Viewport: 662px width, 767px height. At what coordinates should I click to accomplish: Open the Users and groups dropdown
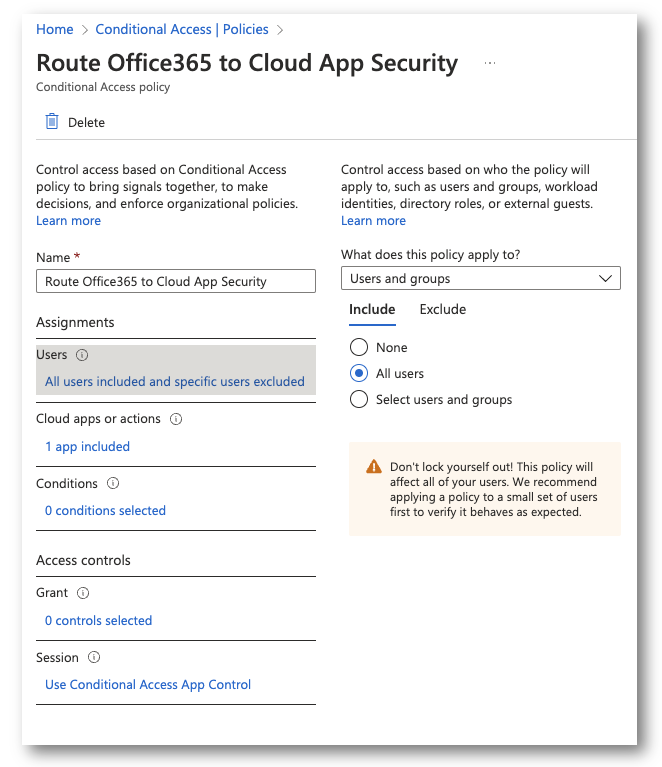[x=480, y=278]
